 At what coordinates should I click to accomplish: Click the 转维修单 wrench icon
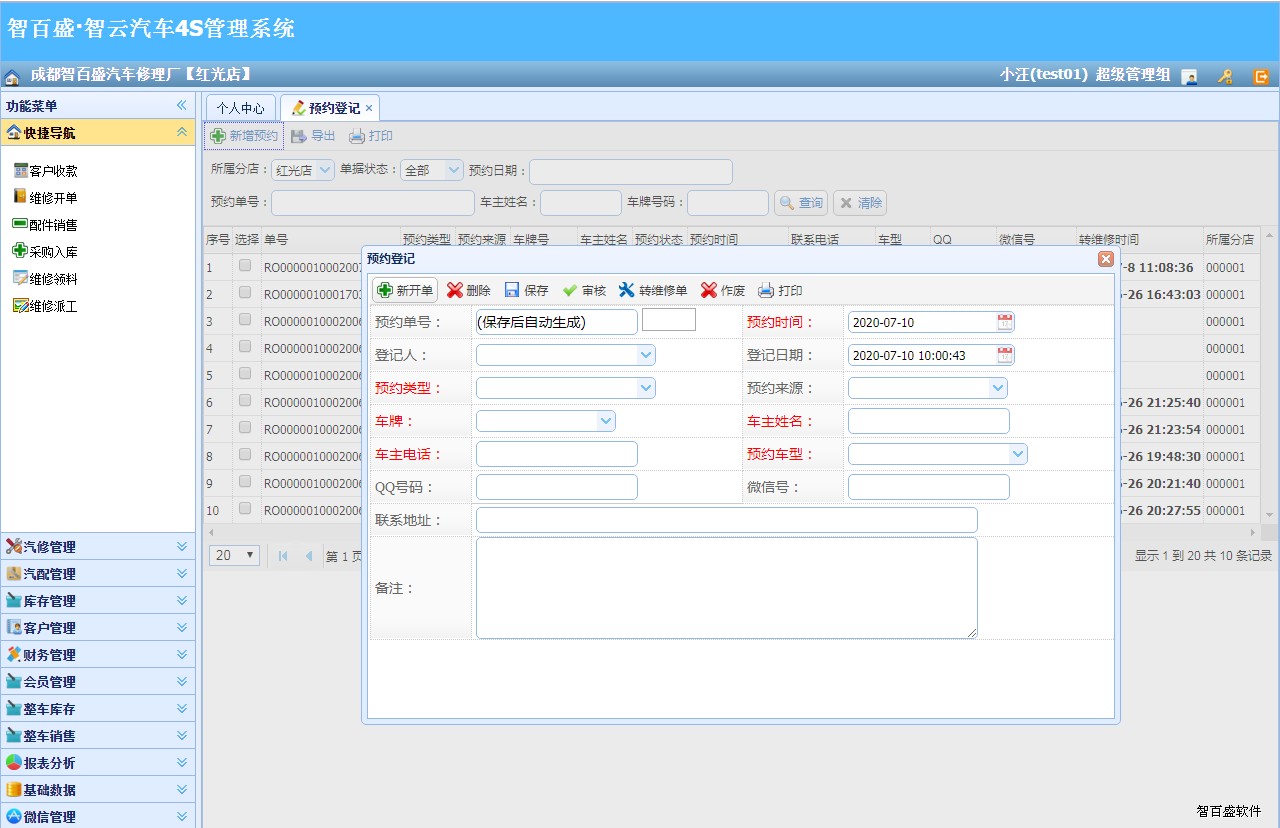click(x=627, y=290)
